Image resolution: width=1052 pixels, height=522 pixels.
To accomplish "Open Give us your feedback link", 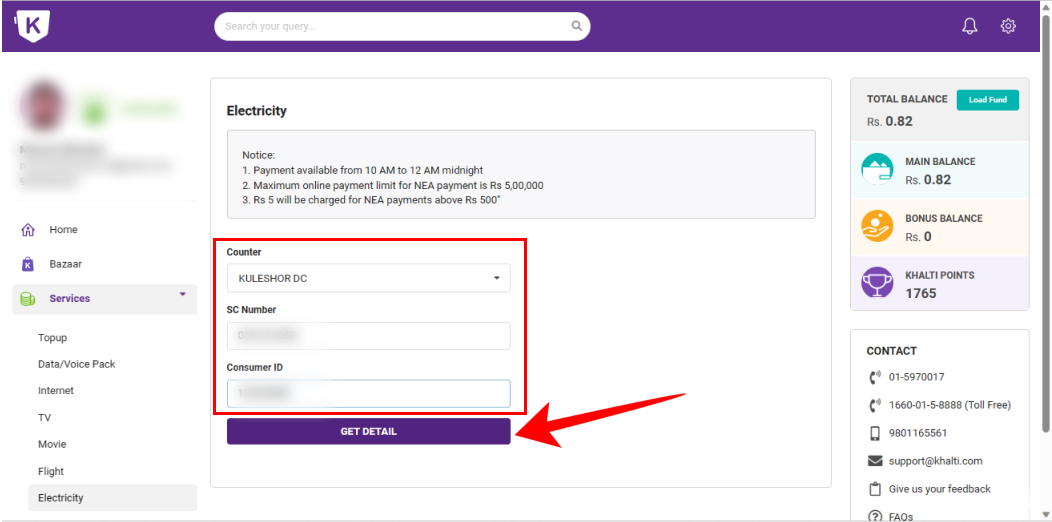I will [939, 489].
